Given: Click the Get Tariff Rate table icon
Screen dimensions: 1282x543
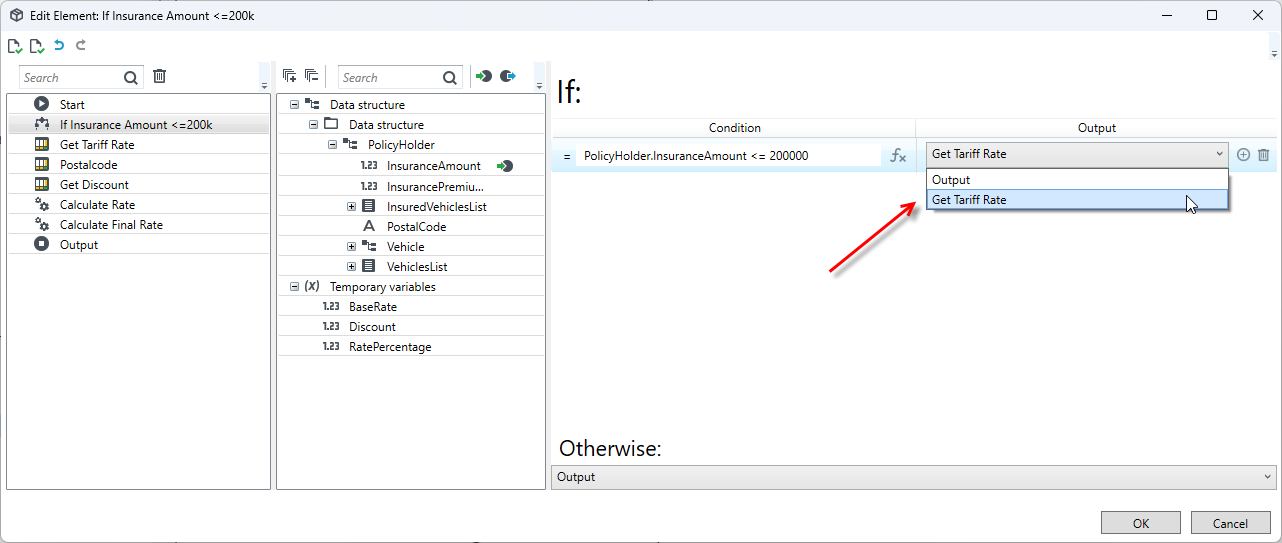Looking at the screenshot, I should (41, 144).
